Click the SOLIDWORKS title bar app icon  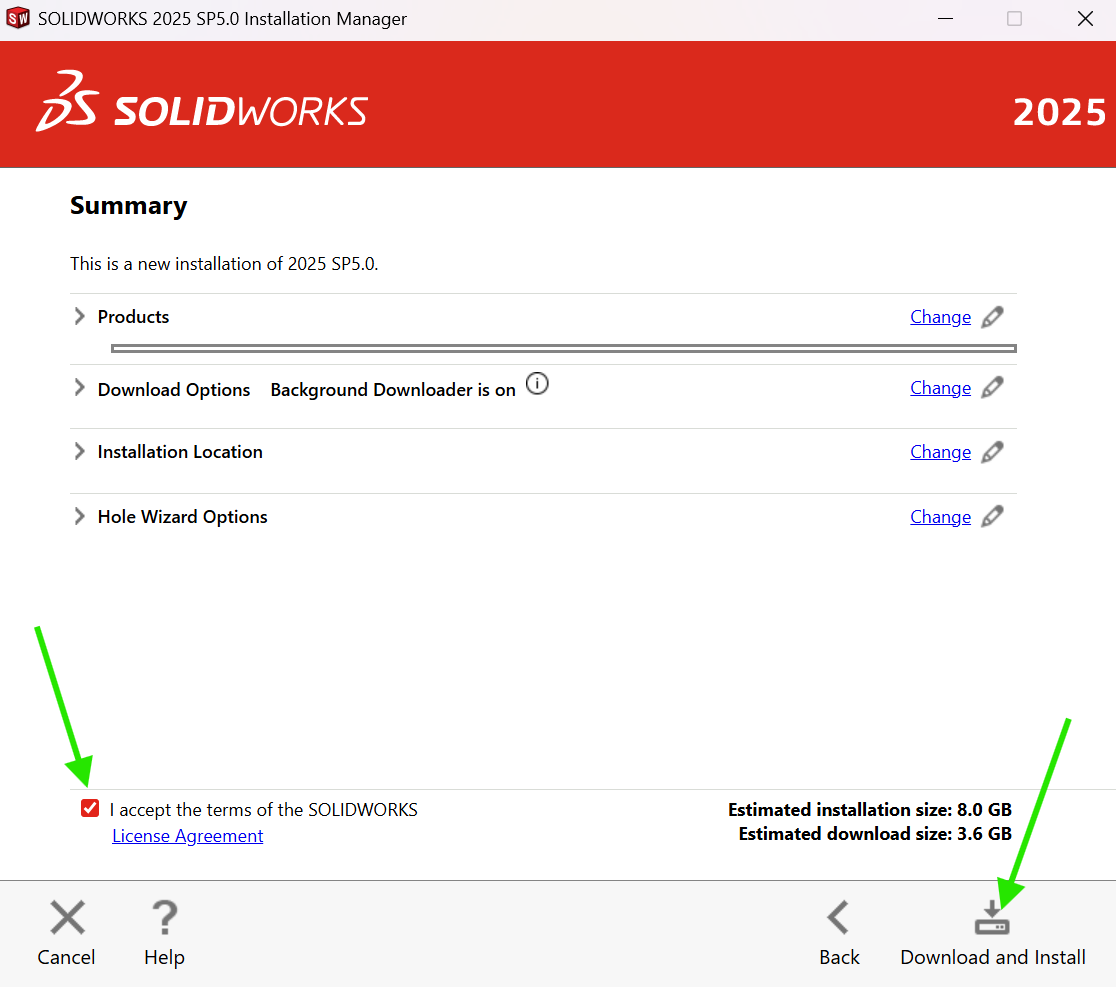click(x=18, y=18)
